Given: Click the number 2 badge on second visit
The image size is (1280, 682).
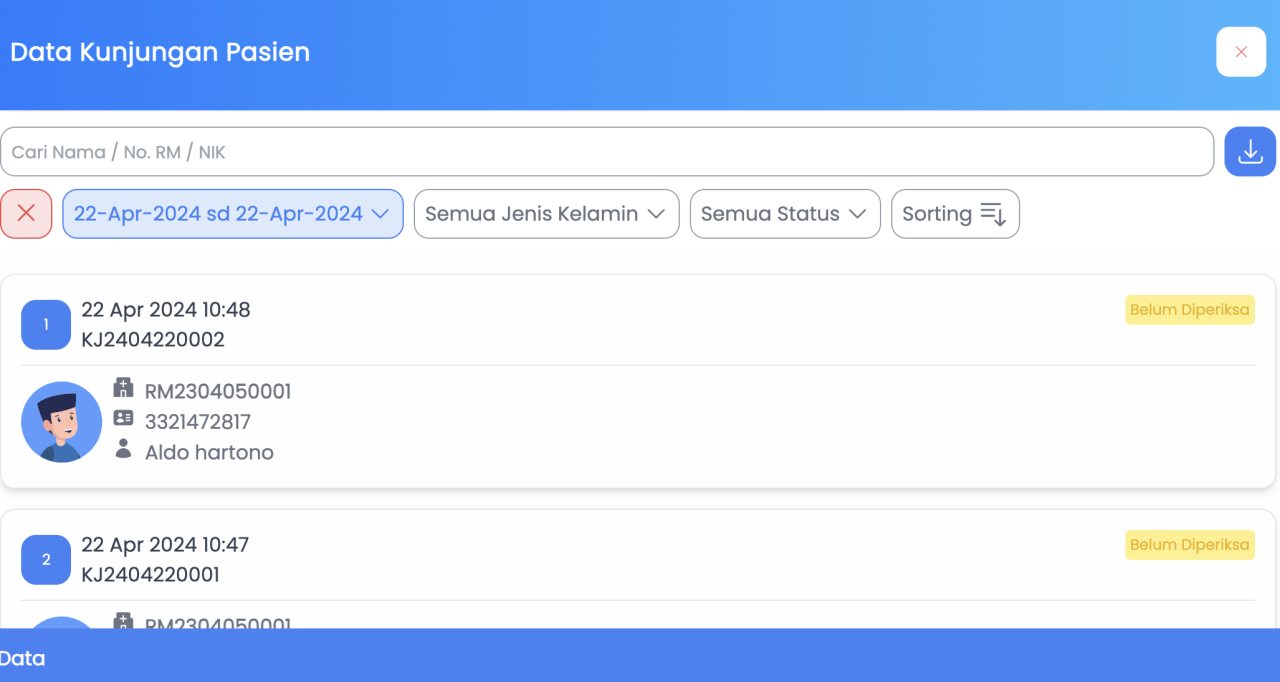Looking at the screenshot, I should pos(46,560).
